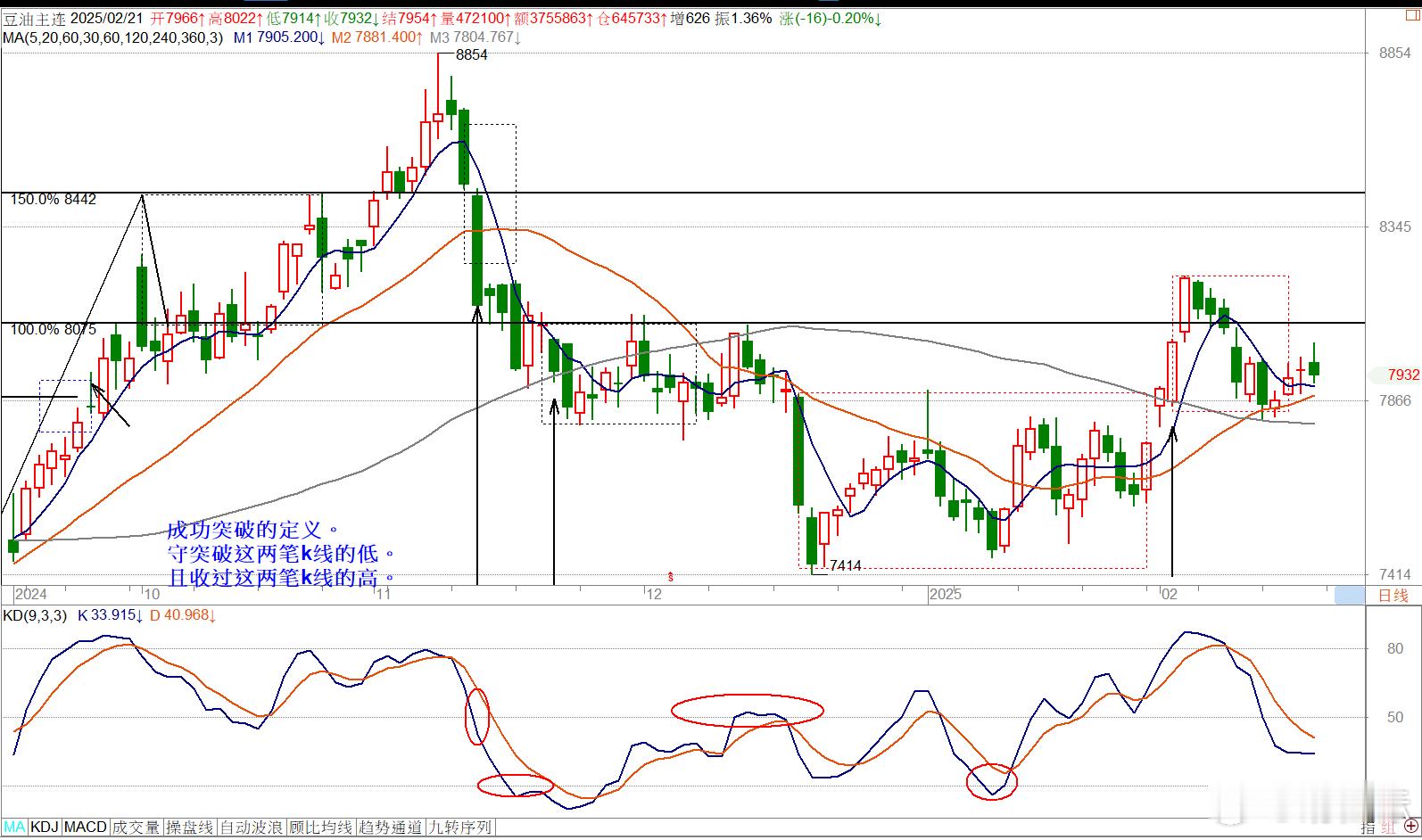Click the circled plus icon at bottom right
Image resolution: width=1422 pixels, height=840 pixels.
1410,828
